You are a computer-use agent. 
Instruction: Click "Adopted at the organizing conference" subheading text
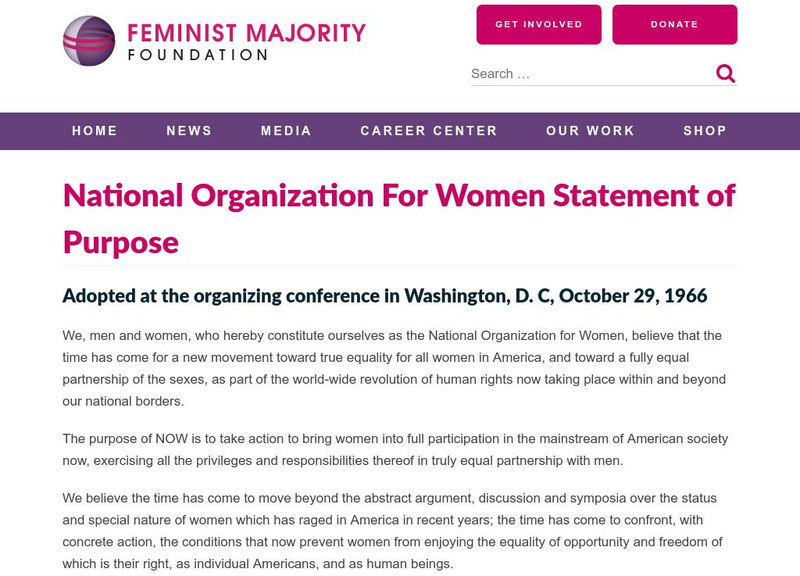[x=230, y=296]
